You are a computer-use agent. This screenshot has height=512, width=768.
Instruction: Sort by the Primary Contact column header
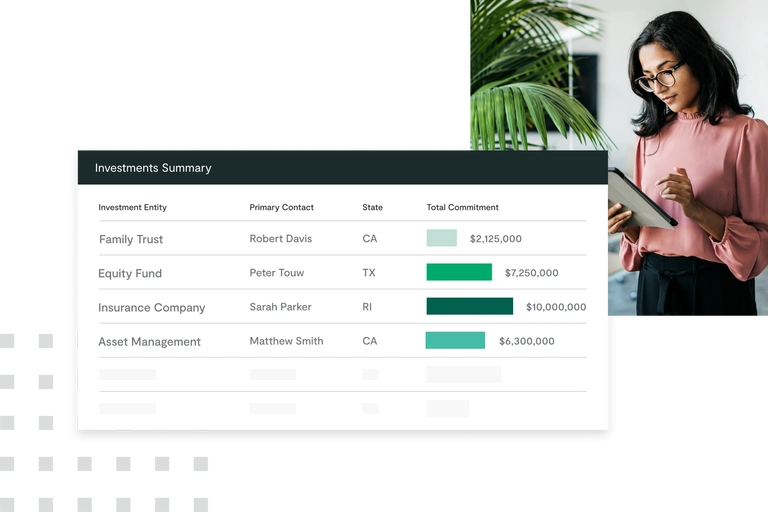(x=281, y=208)
